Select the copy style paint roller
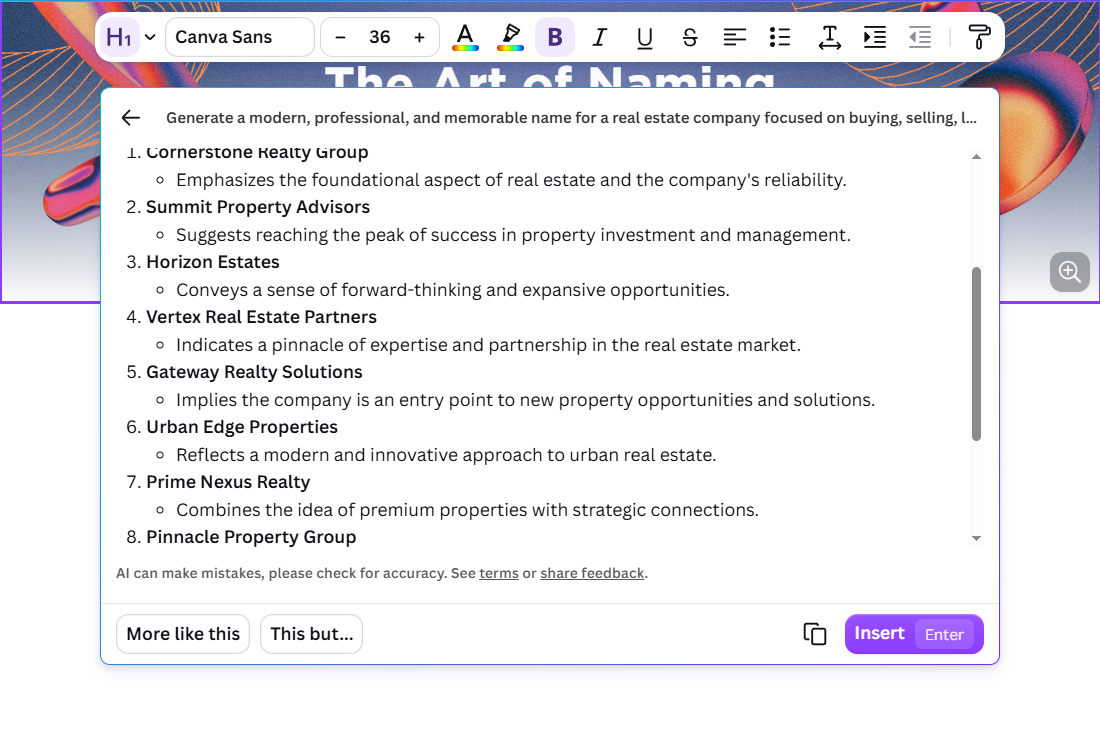The height and width of the screenshot is (735, 1100). (x=979, y=37)
